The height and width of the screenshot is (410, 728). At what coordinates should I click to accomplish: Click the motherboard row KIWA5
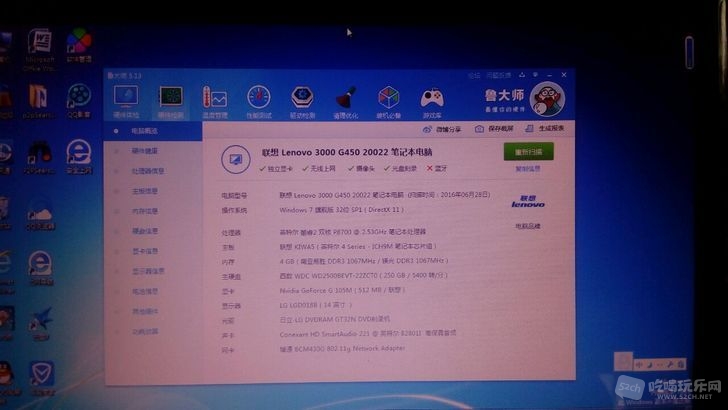click(358, 247)
